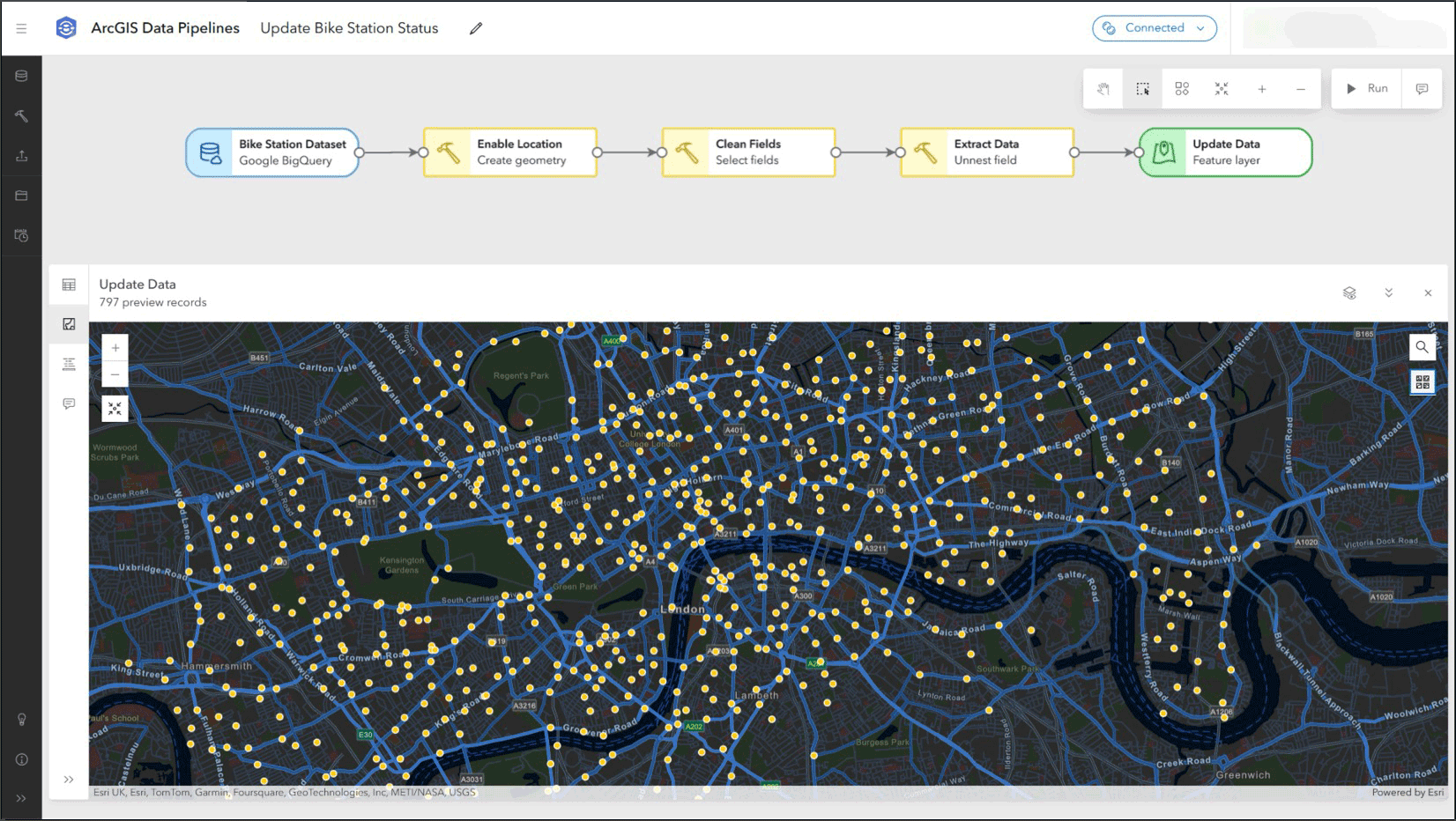Select the Clean Fields pipeline node
Viewport: 1456px width, 821px height.
point(748,152)
